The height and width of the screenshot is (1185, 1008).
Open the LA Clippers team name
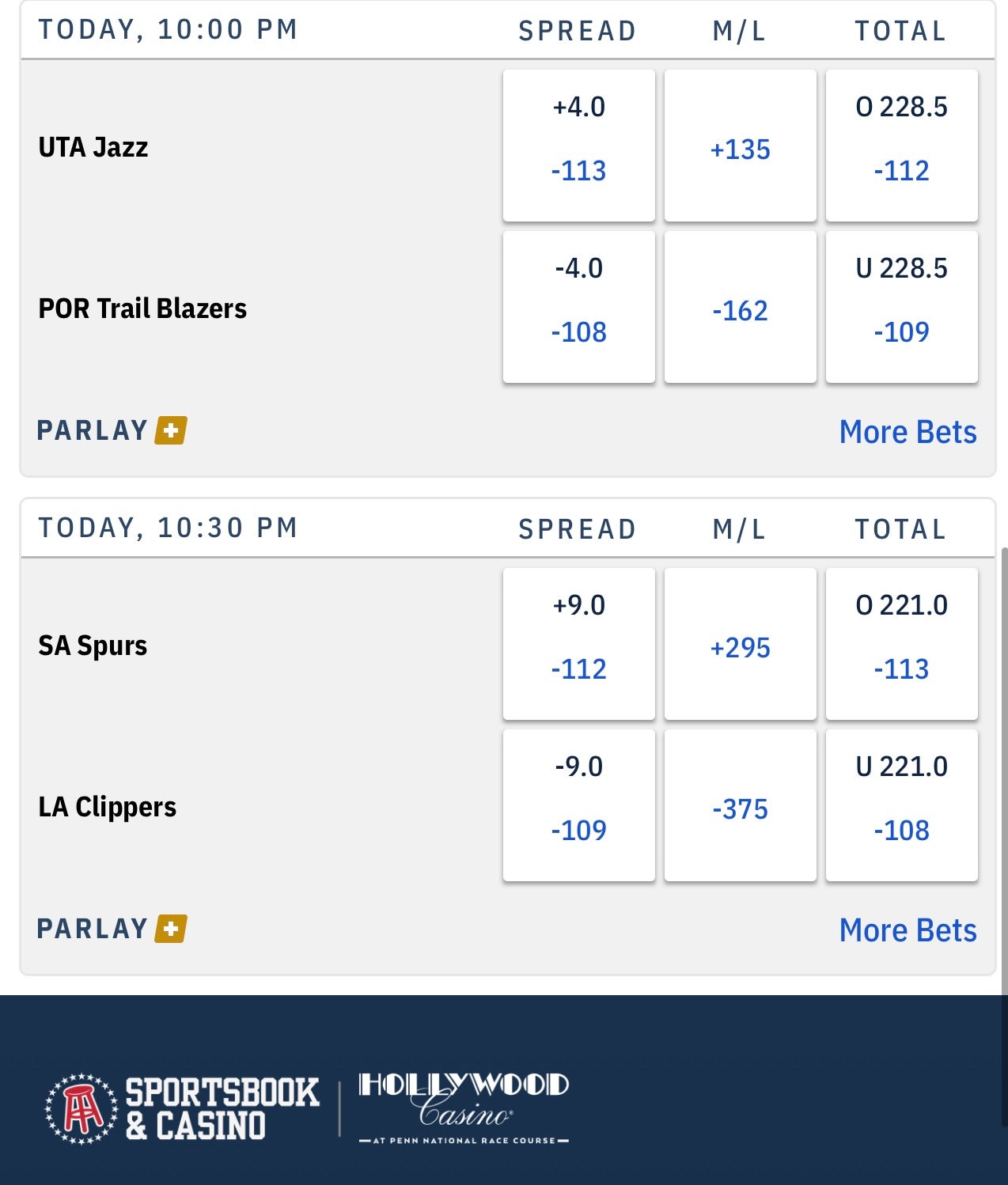click(x=108, y=807)
